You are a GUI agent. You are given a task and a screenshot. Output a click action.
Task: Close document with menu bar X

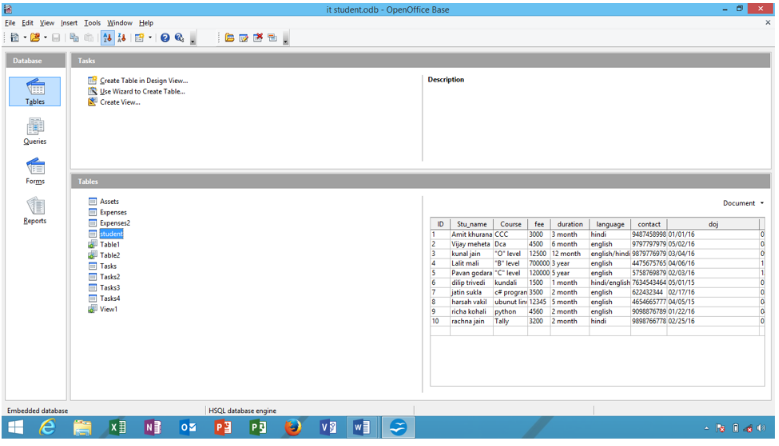coord(768,23)
